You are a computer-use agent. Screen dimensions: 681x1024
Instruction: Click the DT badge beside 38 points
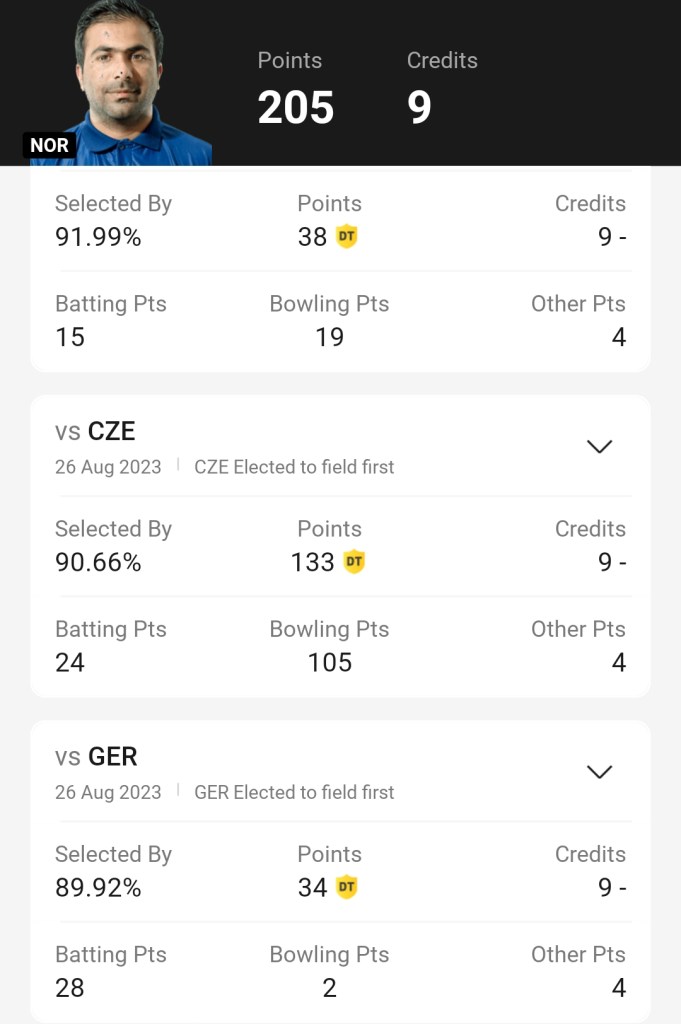[346, 237]
